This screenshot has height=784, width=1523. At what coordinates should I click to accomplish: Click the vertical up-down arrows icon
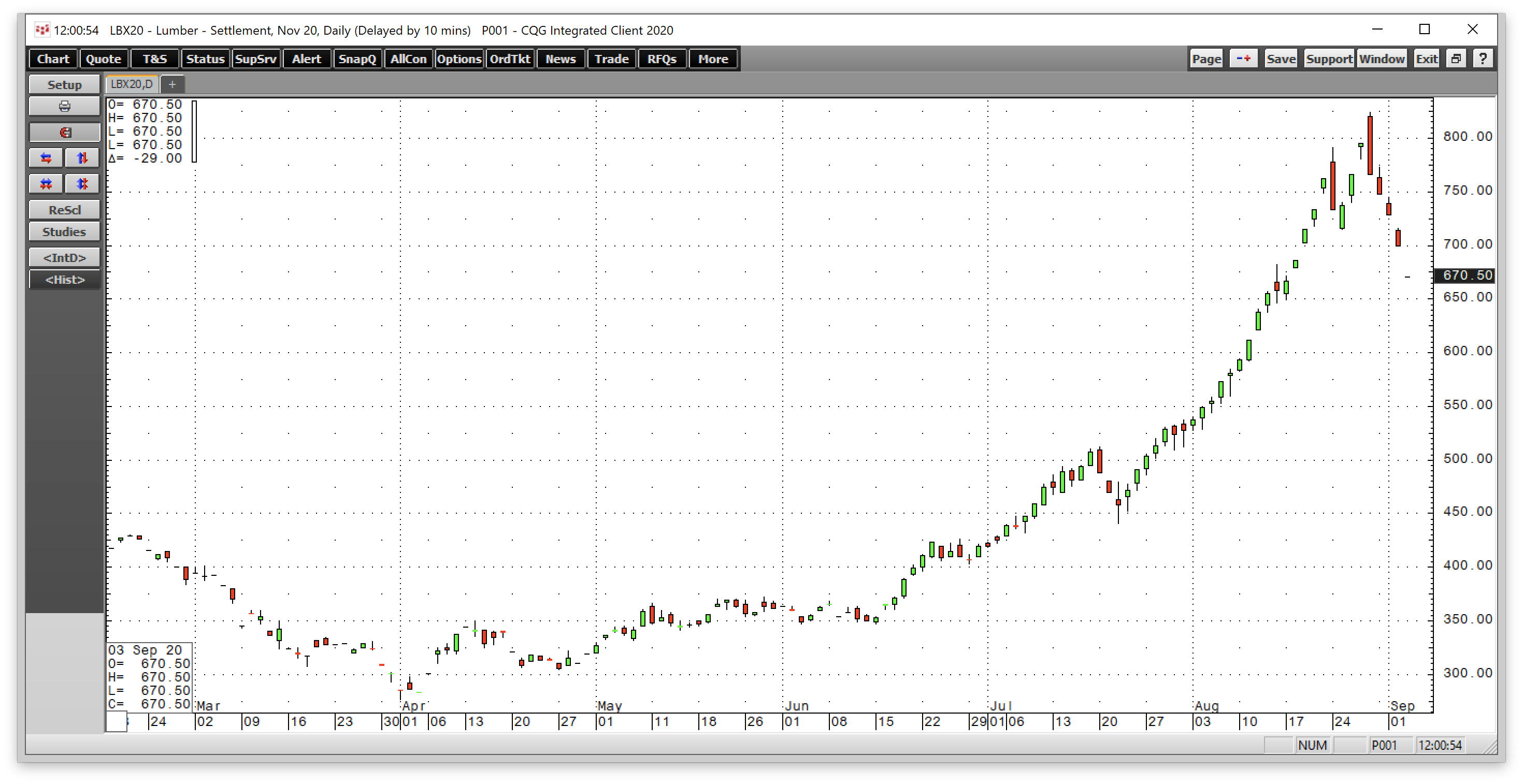pos(82,158)
